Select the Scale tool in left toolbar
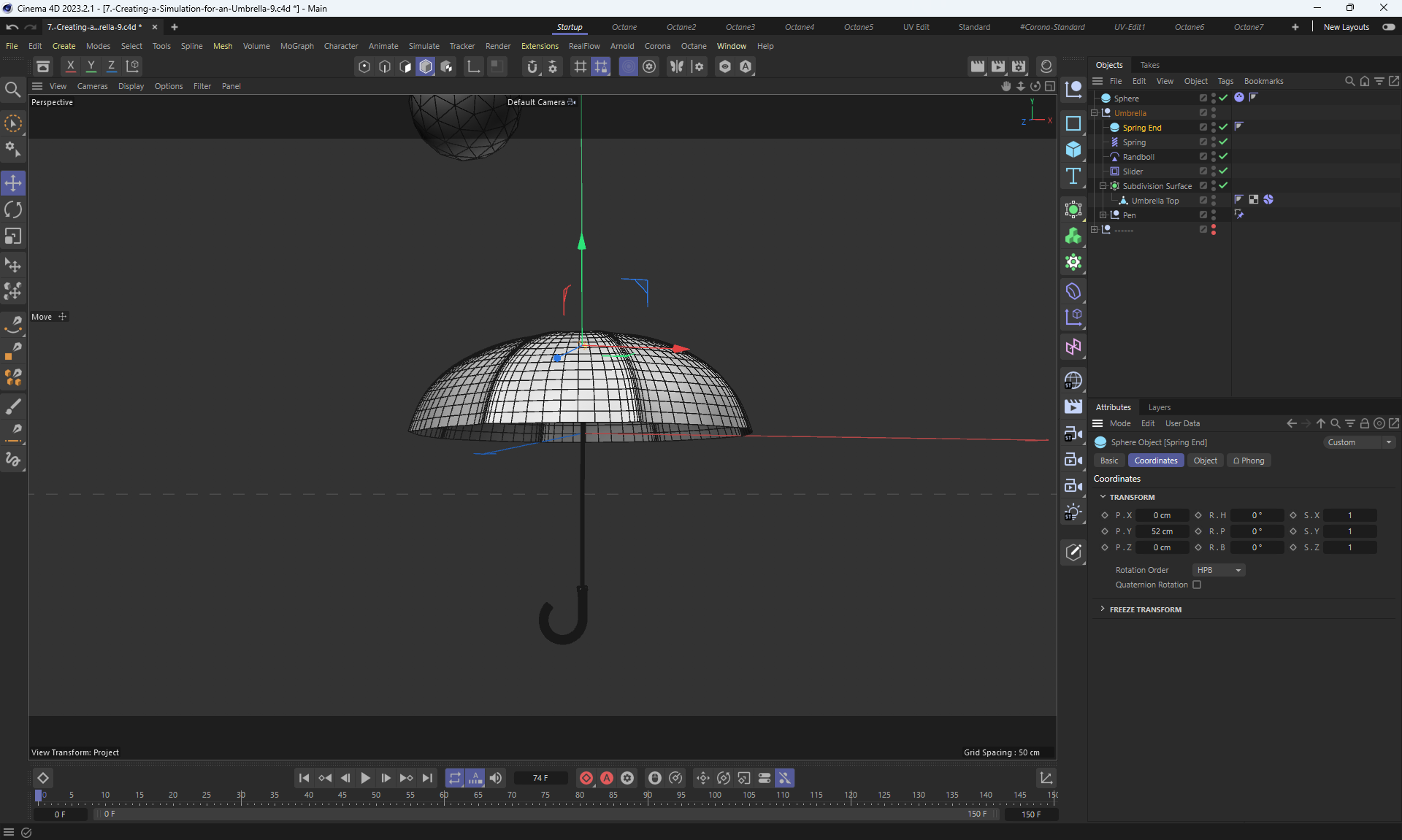 tap(13, 236)
